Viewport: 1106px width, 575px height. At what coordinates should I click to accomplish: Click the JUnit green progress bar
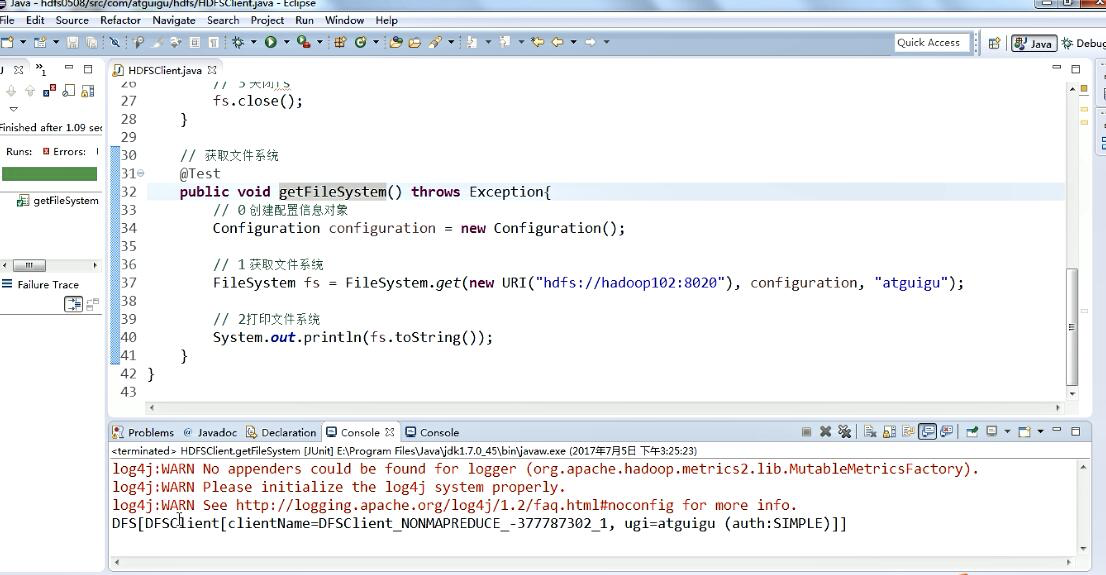click(49, 174)
